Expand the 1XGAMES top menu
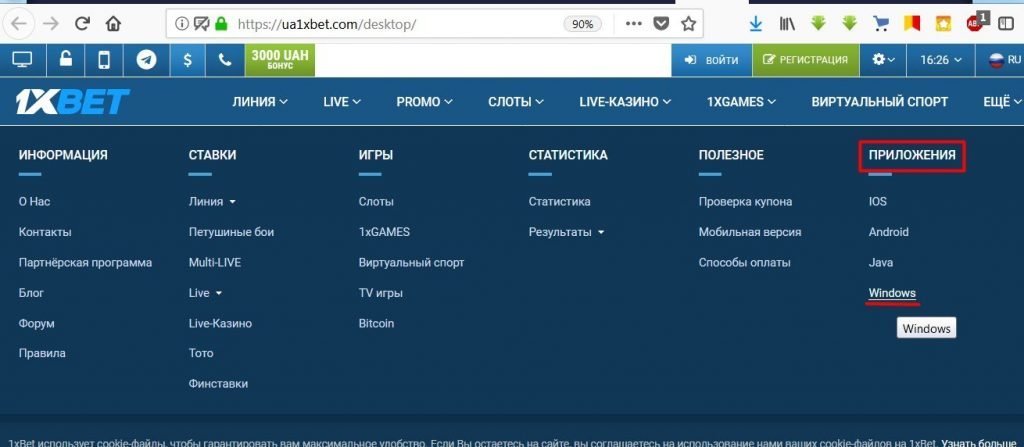 [x=741, y=102]
